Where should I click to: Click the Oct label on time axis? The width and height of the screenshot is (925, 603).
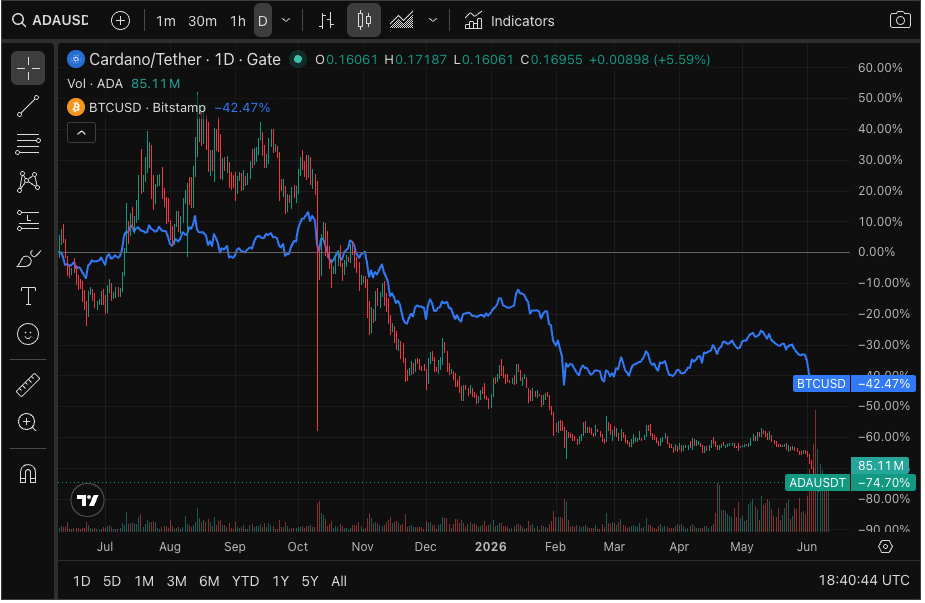(298, 547)
